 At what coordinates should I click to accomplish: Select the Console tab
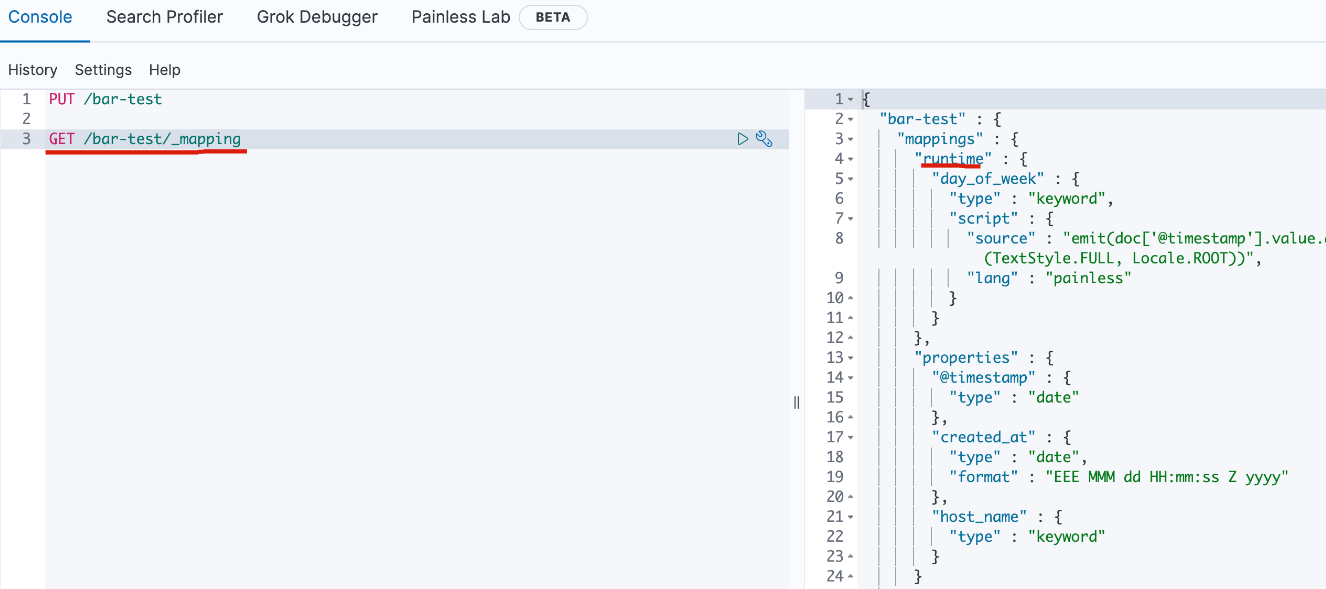(40, 17)
